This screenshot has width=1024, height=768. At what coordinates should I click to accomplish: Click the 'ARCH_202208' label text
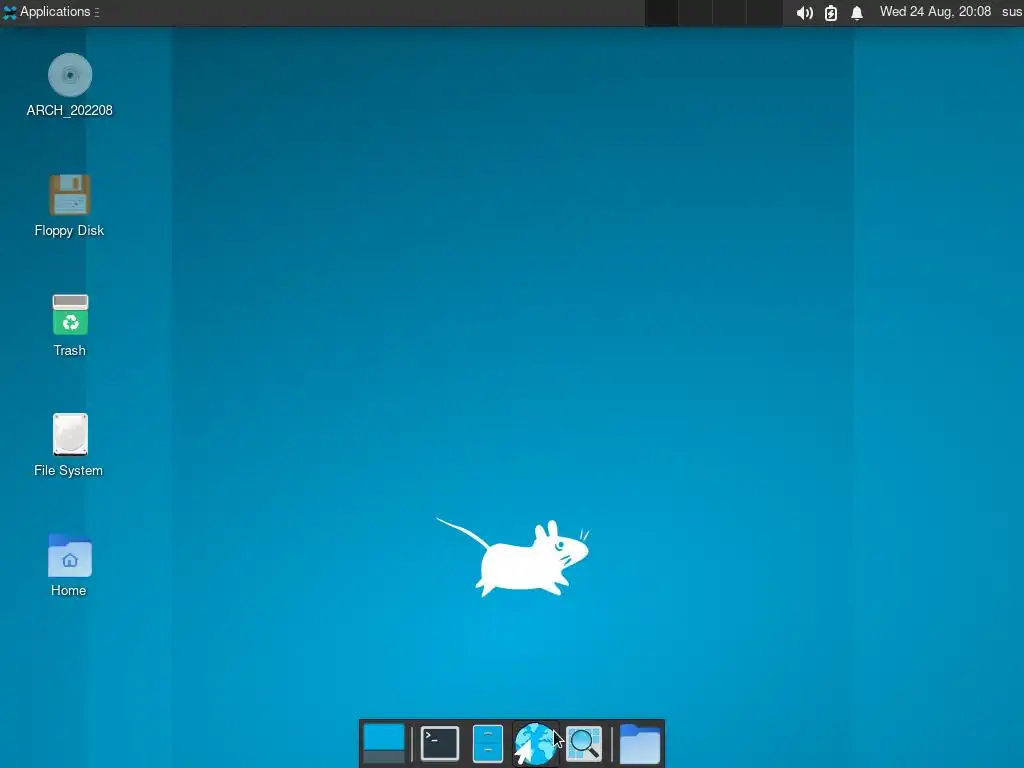pyautogui.click(x=69, y=110)
